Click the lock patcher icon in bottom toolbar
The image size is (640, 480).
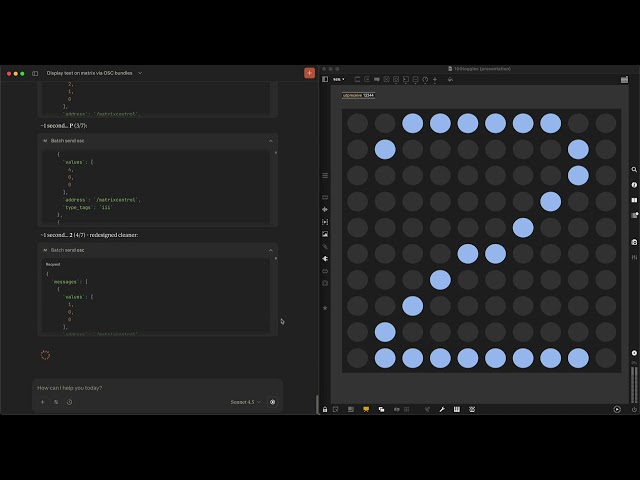click(325, 409)
